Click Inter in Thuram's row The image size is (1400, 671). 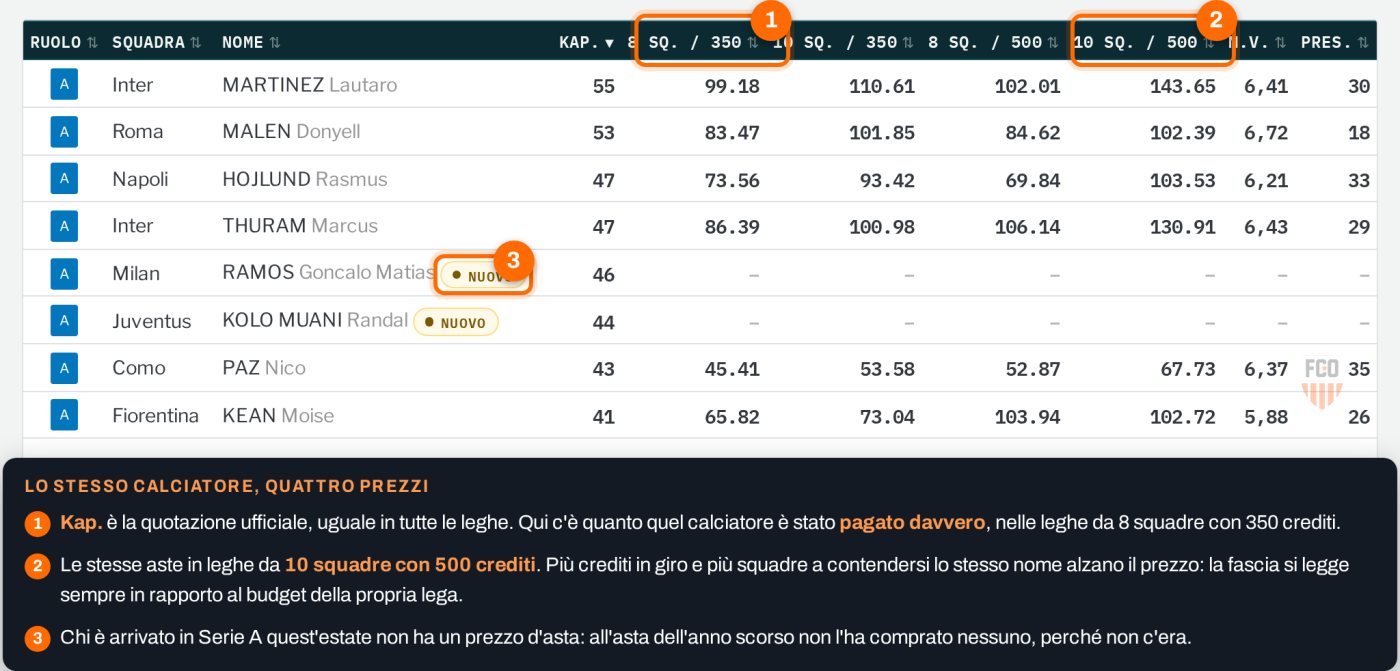[x=133, y=226]
